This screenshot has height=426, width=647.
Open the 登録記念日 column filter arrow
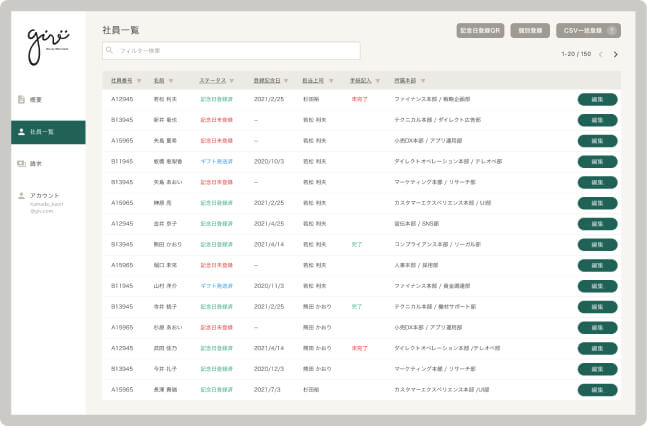288,80
